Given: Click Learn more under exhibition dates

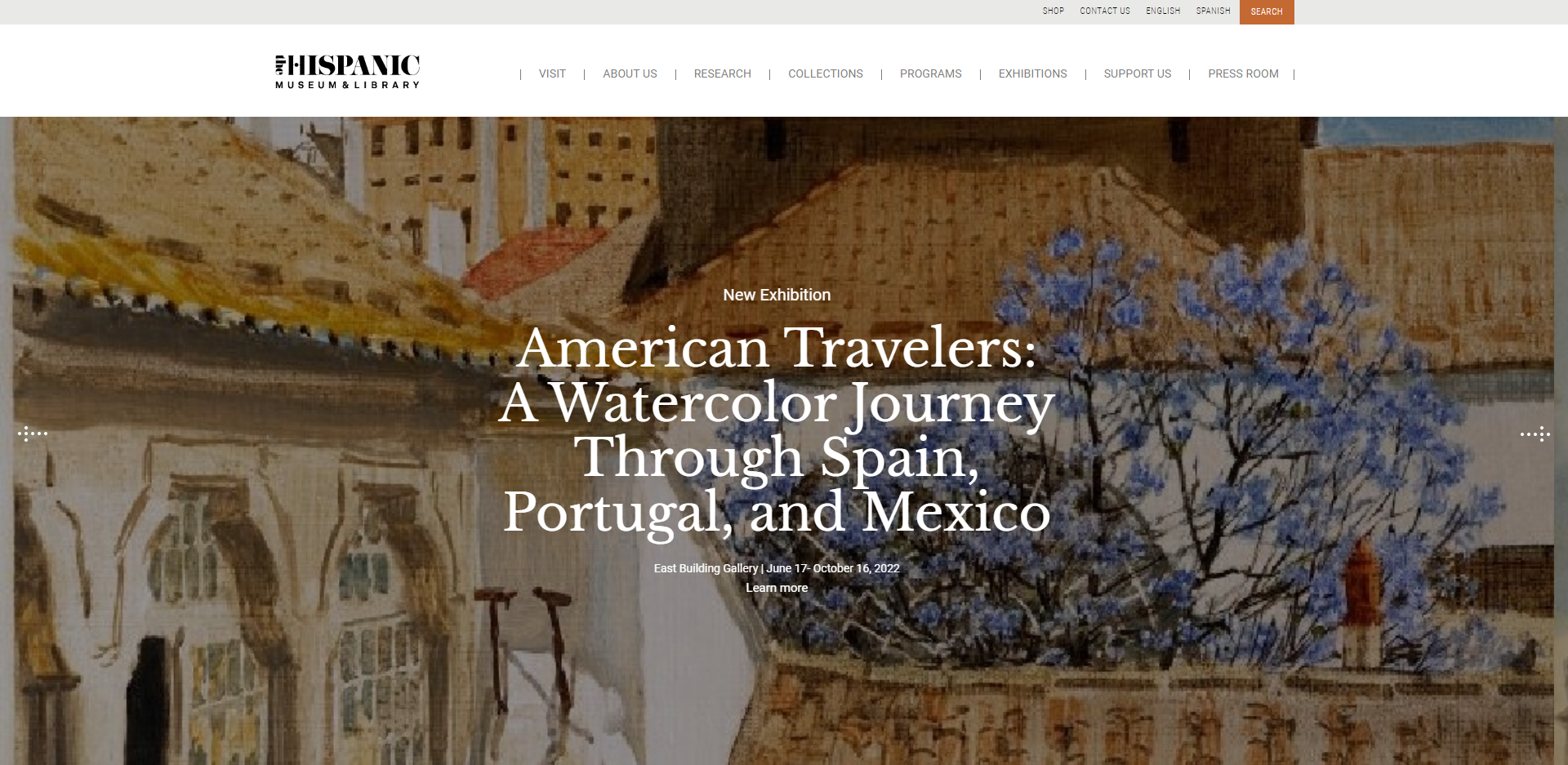Looking at the screenshot, I should (777, 588).
